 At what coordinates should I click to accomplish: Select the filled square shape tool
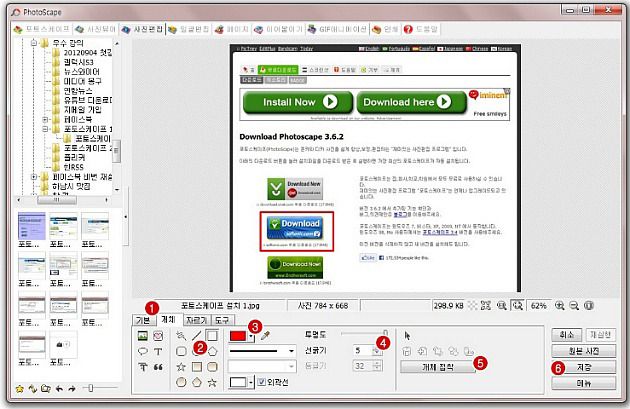(196, 367)
